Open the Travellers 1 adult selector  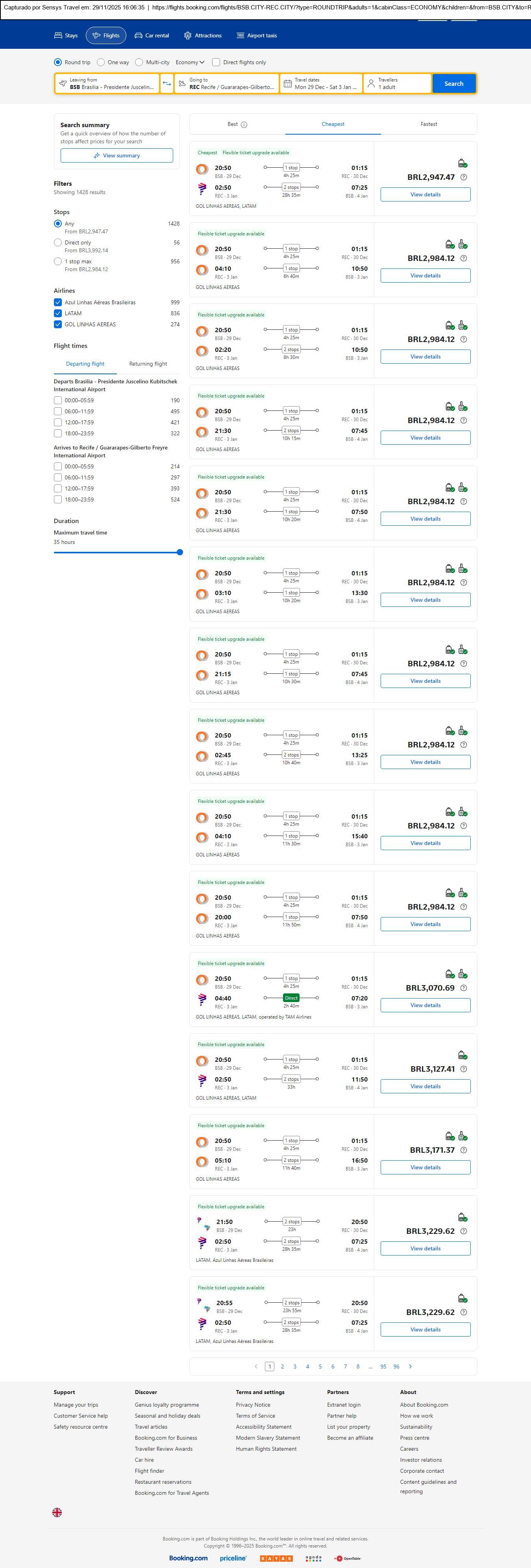397,83
